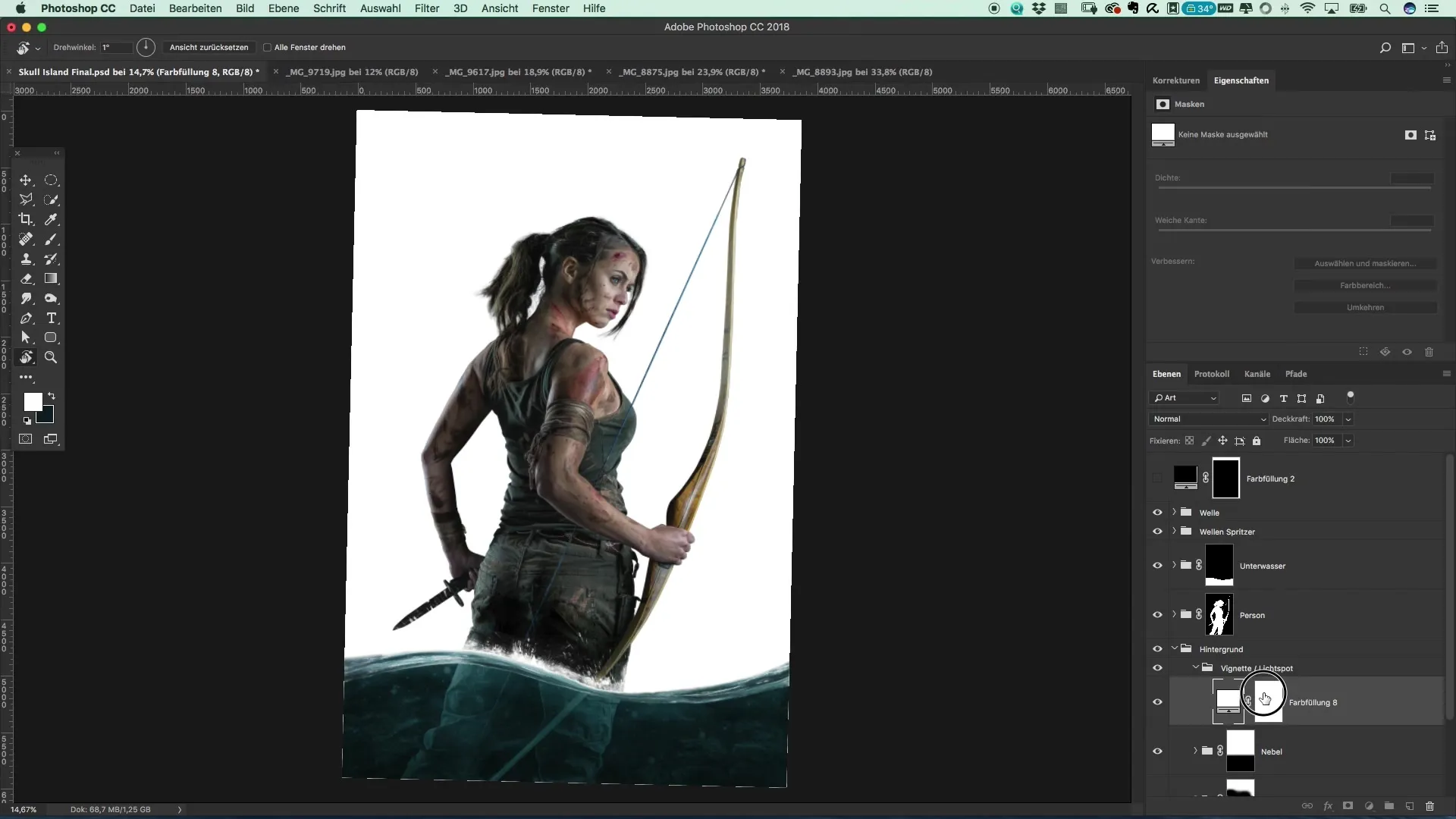
Task: Switch to the Protokoll tab
Action: [1211, 374]
